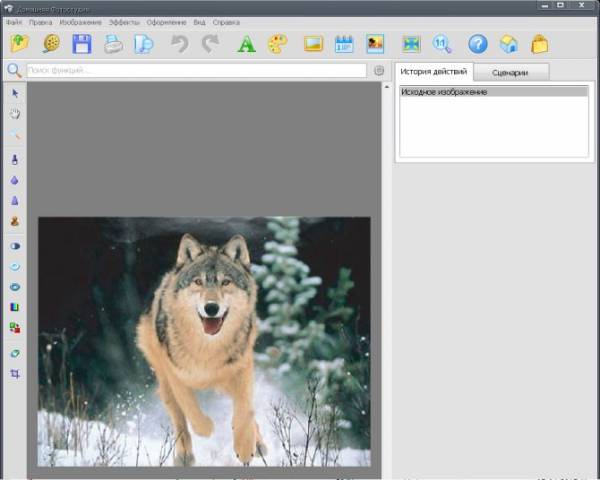
Task: Add text with the green A icon
Action: [246, 44]
